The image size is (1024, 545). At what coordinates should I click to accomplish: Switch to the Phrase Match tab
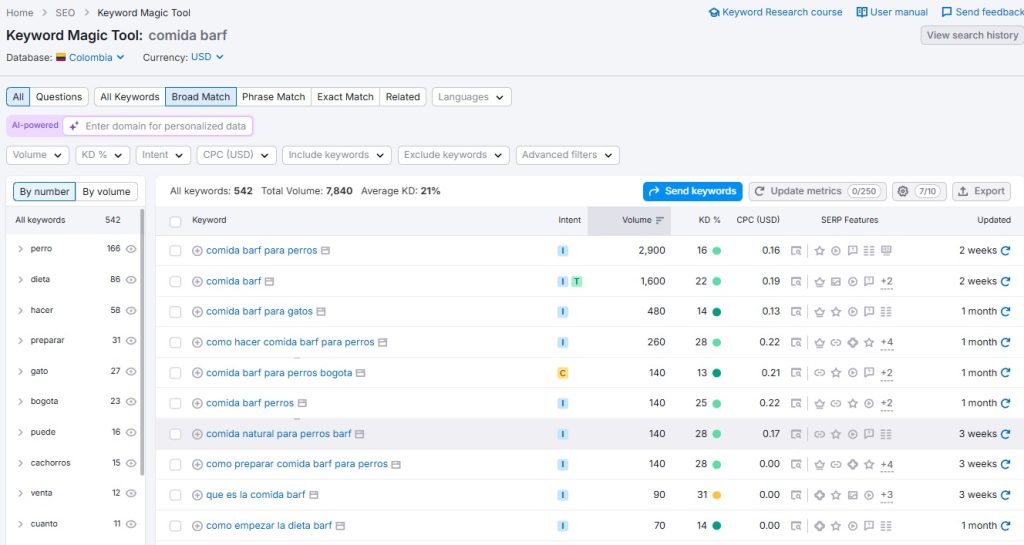[x=273, y=97]
